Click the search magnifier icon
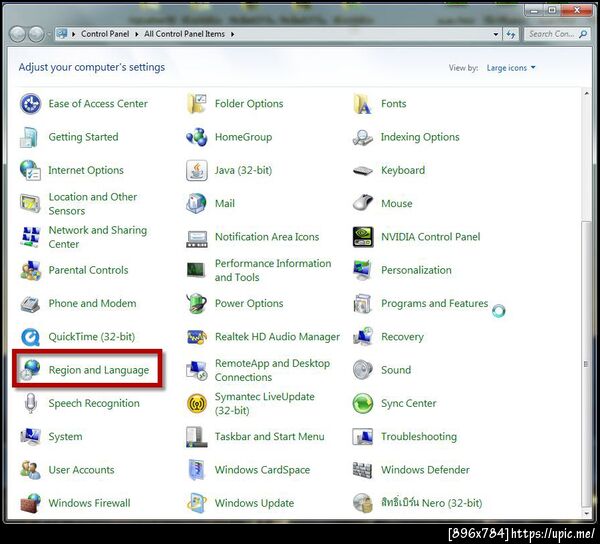The height and width of the screenshot is (544, 600). pos(583,34)
